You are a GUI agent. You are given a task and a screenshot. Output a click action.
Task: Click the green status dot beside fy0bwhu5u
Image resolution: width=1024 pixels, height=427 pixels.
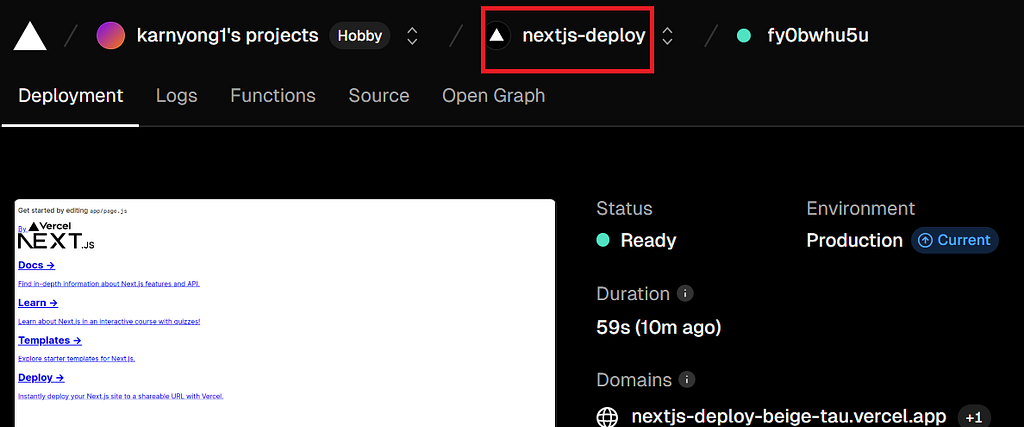point(743,35)
